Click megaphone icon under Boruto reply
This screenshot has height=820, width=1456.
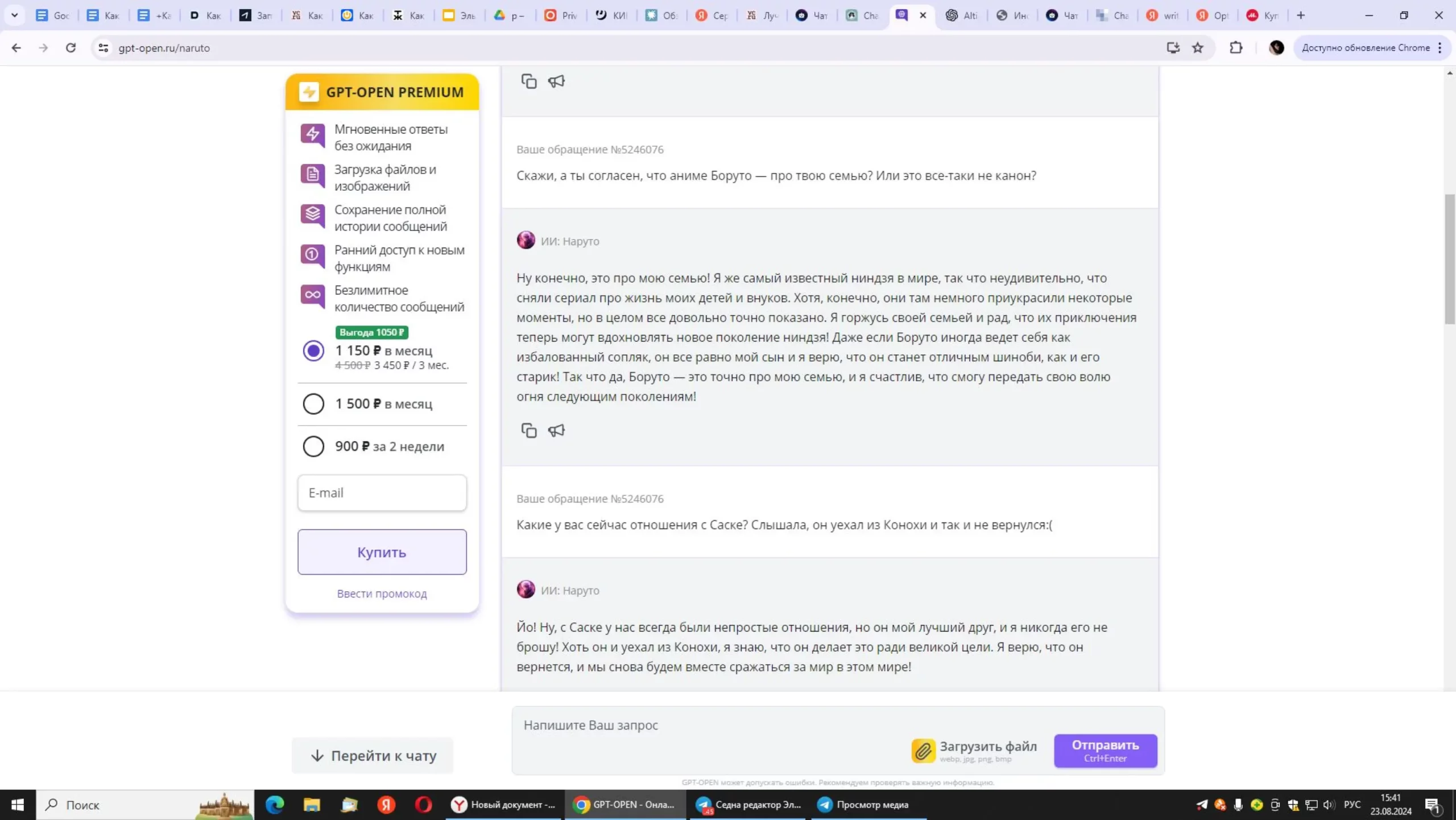pos(556,431)
